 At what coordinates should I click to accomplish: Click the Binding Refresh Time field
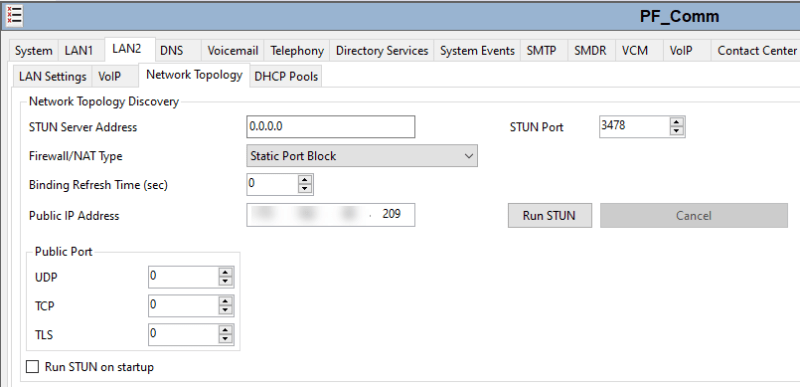271,185
